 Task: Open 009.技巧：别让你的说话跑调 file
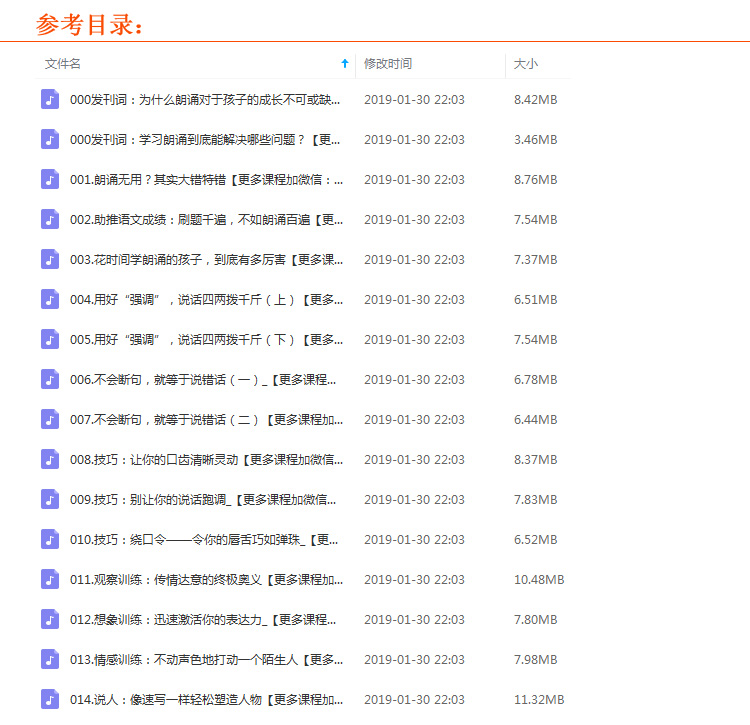click(203, 499)
